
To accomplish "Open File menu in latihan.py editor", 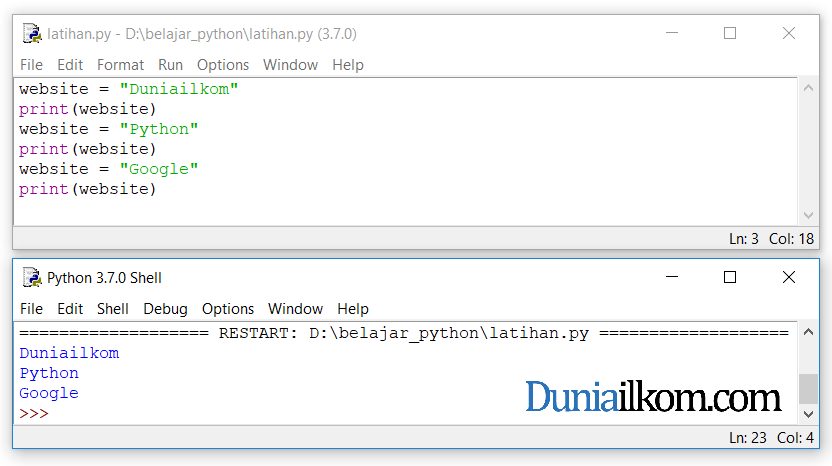I will (31, 65).
